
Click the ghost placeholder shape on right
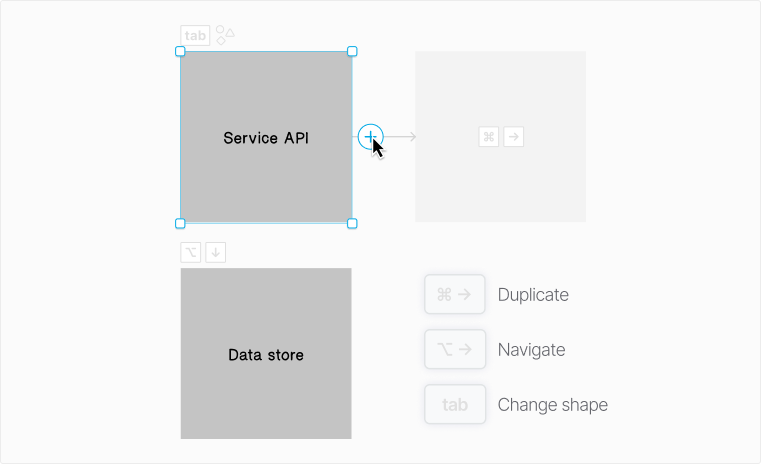[x=500, y=137]
